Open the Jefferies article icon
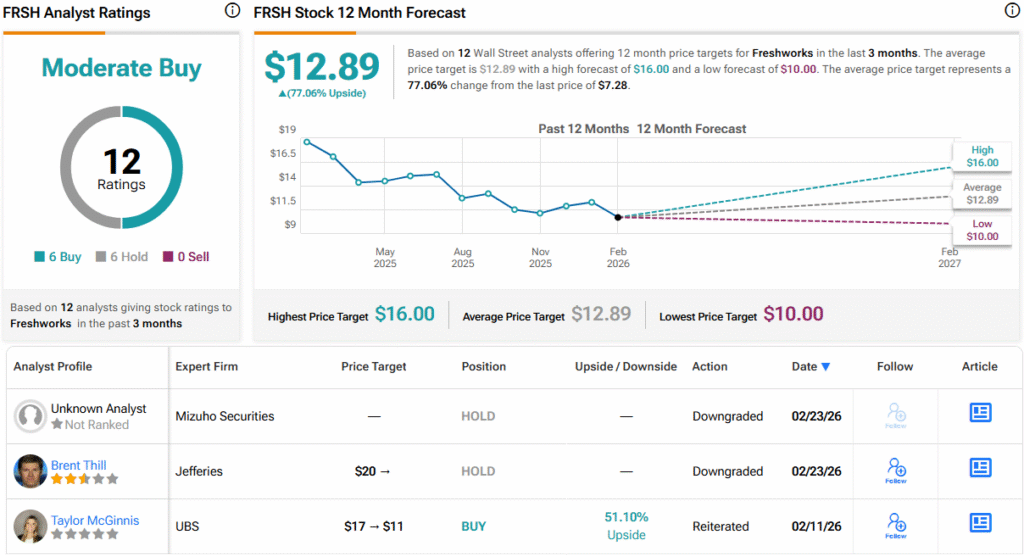1024x557 pixels. (x=980, y=468)
